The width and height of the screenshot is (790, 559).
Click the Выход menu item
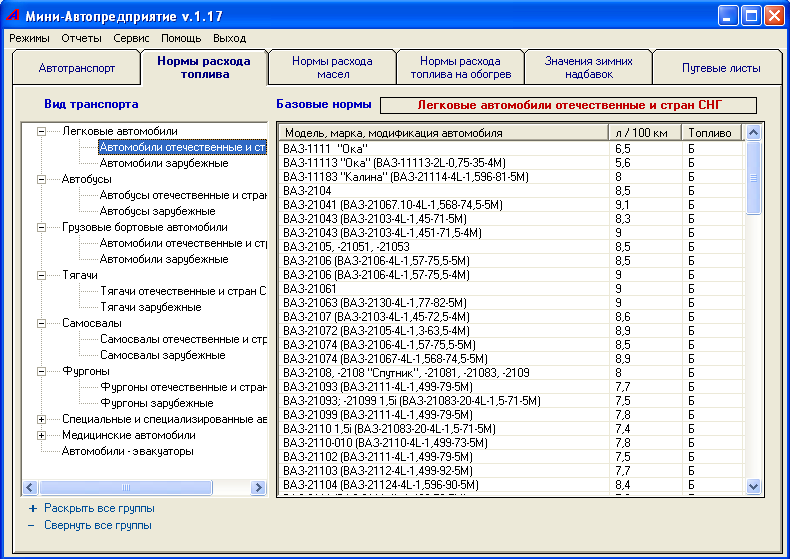point(229,38)
